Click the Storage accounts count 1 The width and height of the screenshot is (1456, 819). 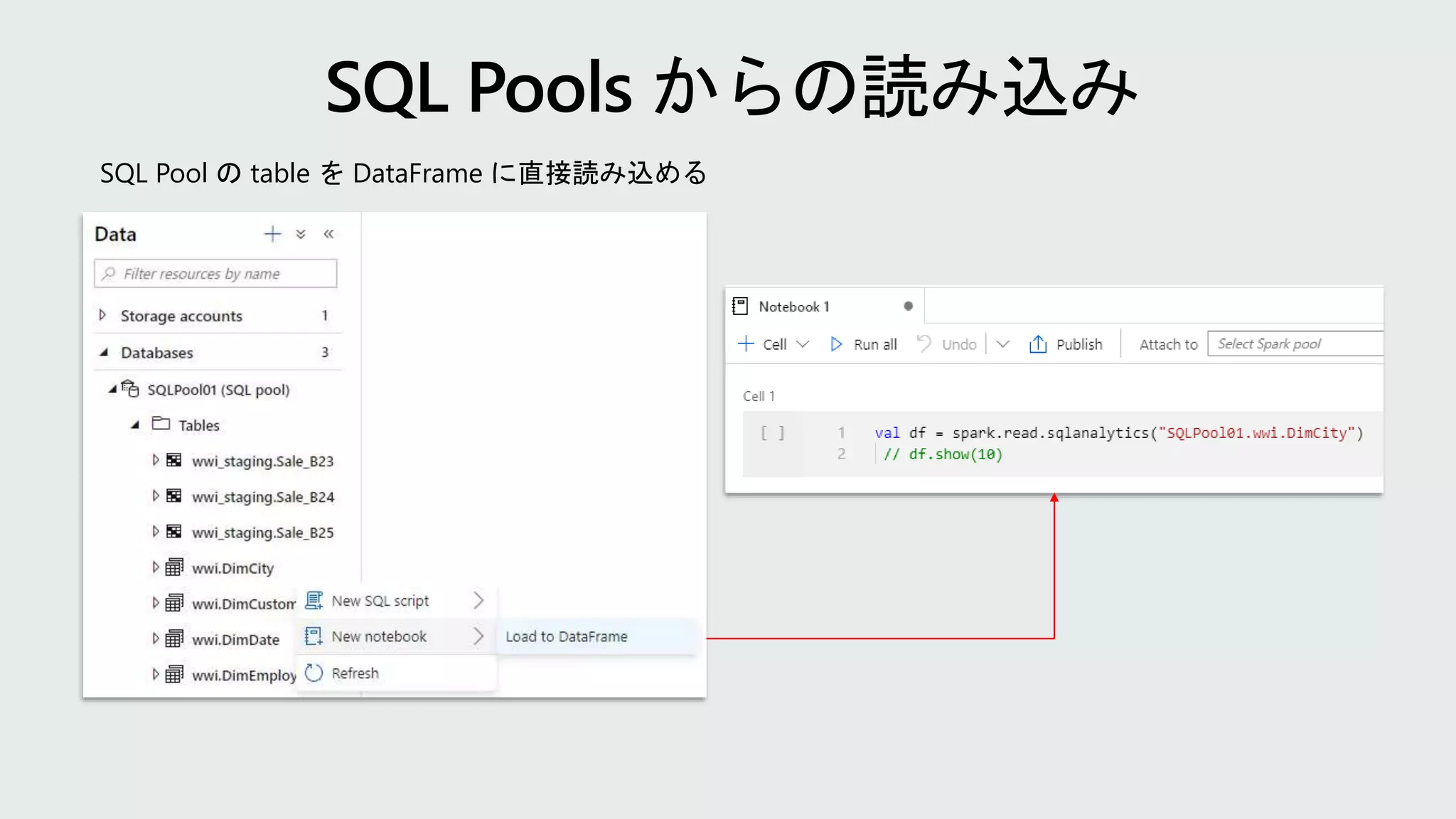pyautogui.click(x=325, y=316)
